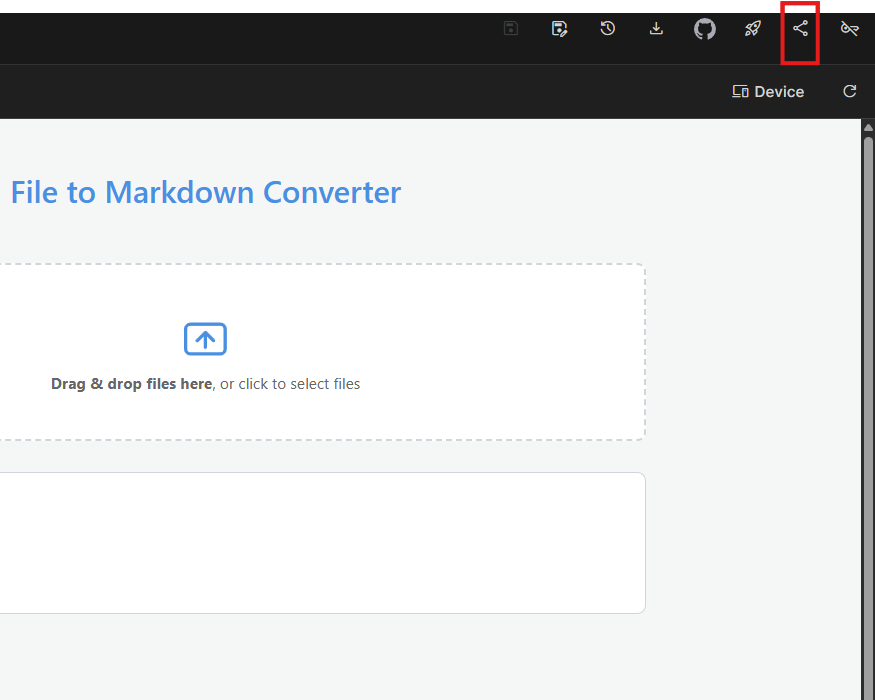Click the light gray page background below the panels
Screen dimensions: 875x700
(400, 660)
